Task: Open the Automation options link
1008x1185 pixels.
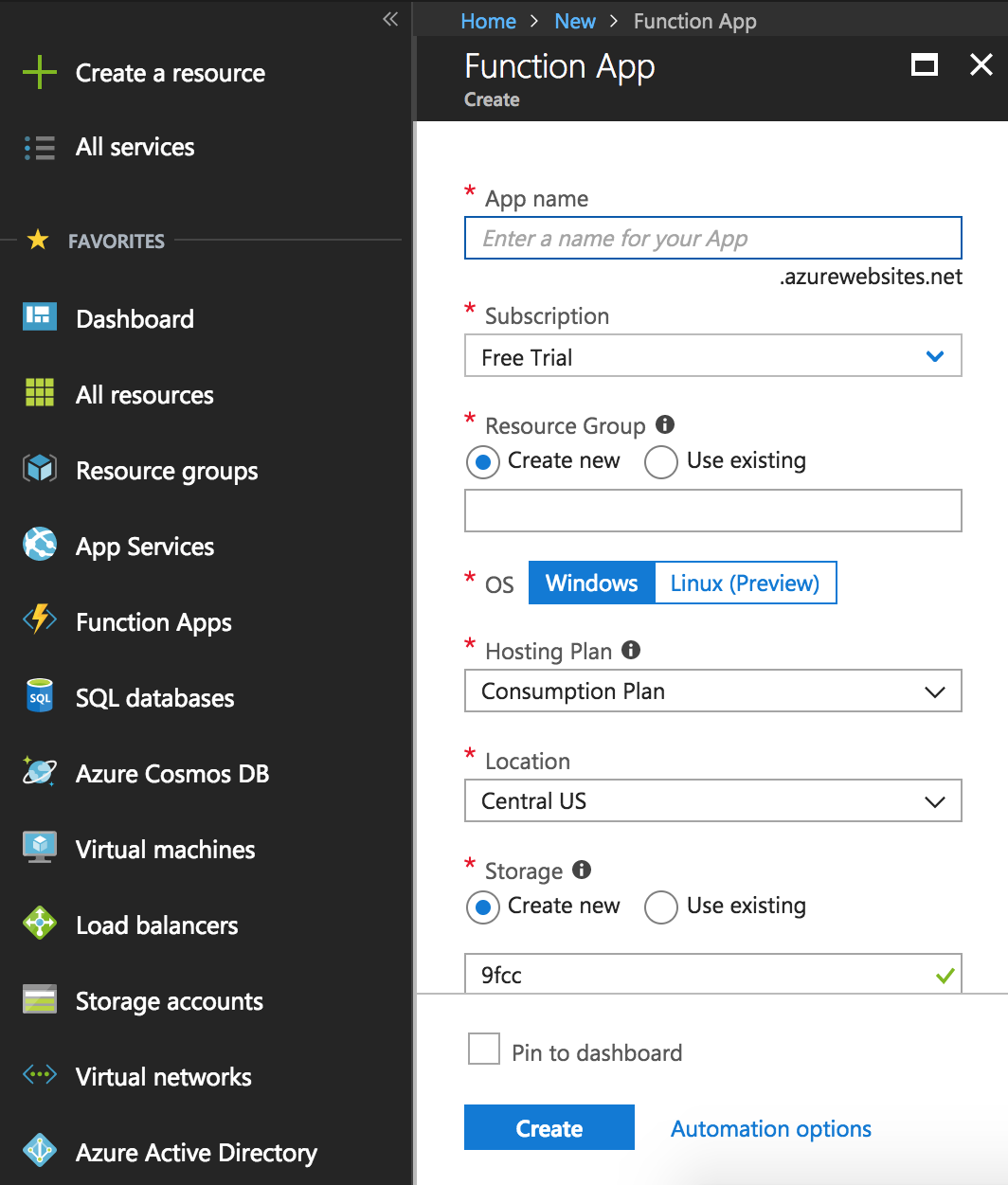Action: [x=771, y=1128]
